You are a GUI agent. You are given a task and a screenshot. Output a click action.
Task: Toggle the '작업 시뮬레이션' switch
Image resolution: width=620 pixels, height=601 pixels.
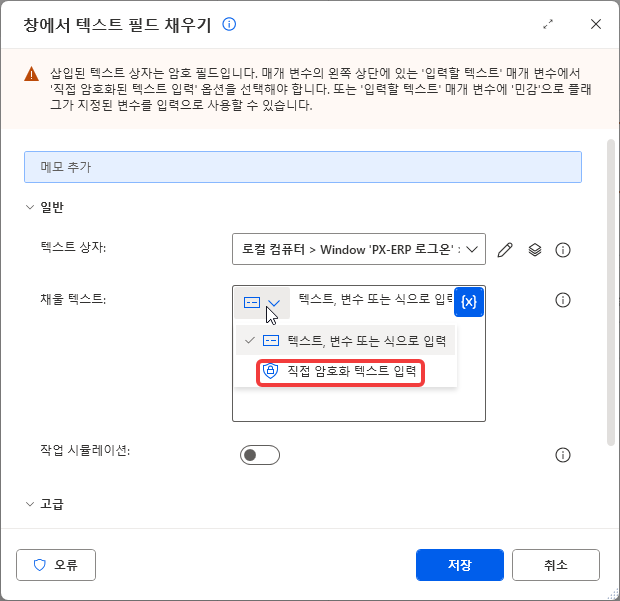[x=260, y=455]
